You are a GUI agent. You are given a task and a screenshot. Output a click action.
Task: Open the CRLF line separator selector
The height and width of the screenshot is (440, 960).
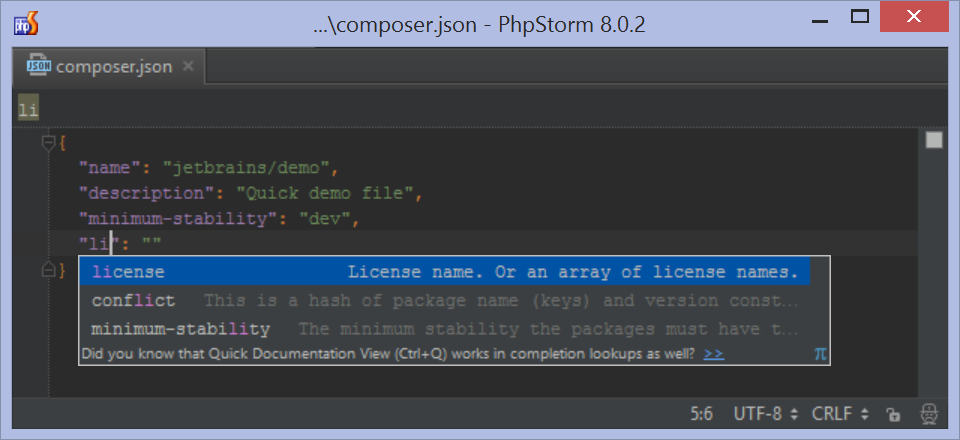click(x=841, y=414)
